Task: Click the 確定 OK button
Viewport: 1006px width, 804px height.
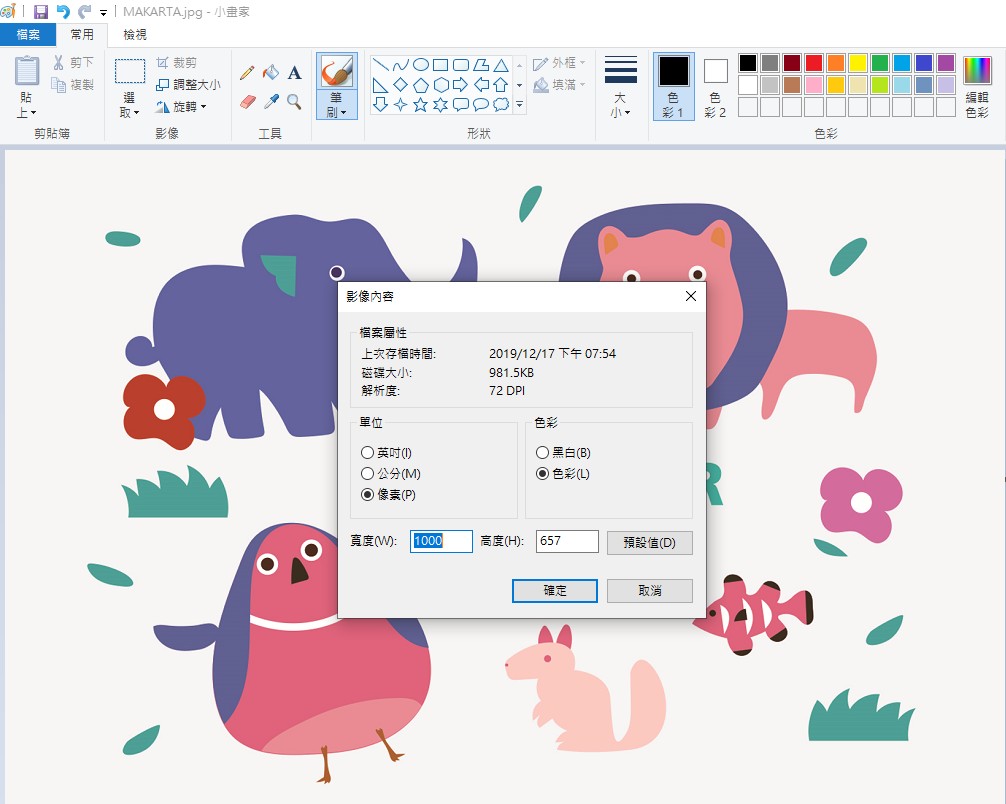Action: click(555, 591)
